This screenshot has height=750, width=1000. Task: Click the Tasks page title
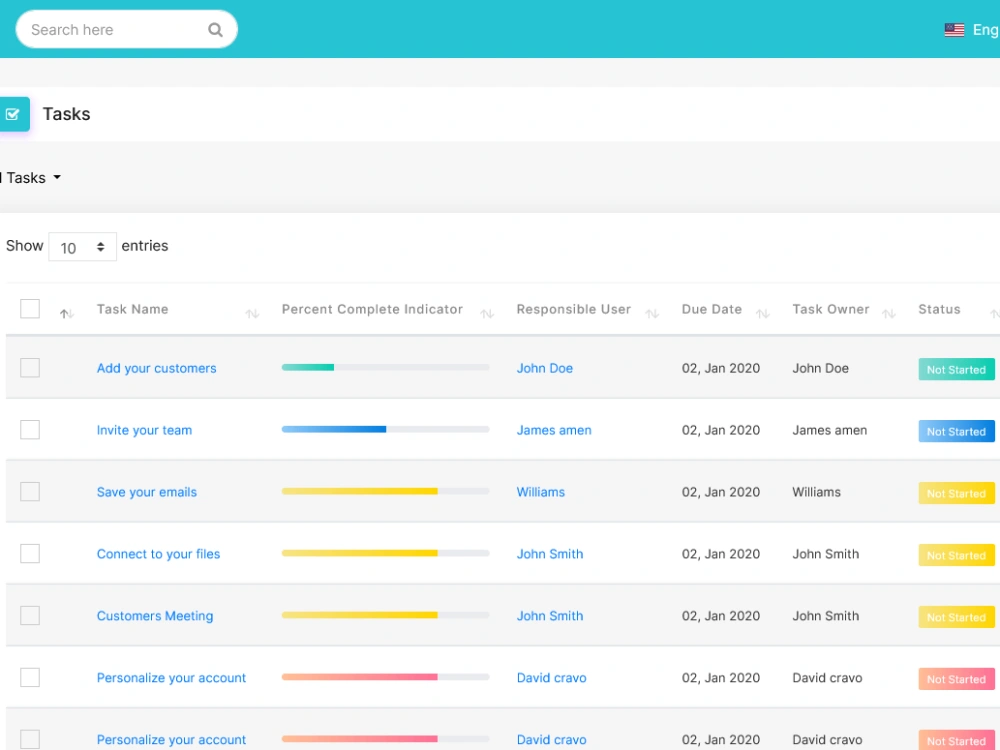(x=66, y=114)
